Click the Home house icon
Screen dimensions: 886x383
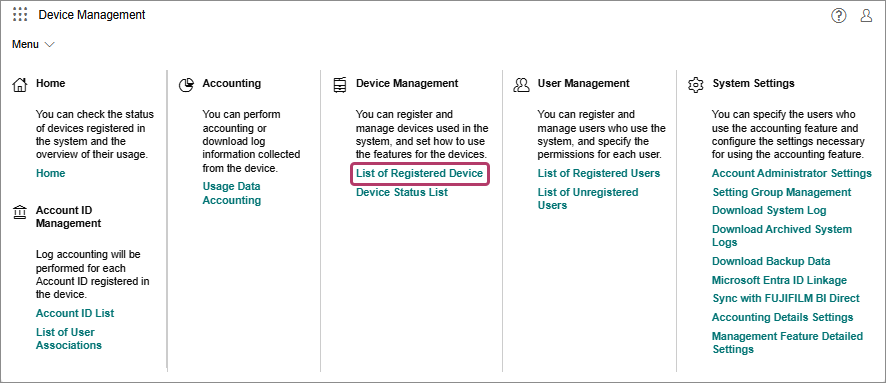coord(20,85)
